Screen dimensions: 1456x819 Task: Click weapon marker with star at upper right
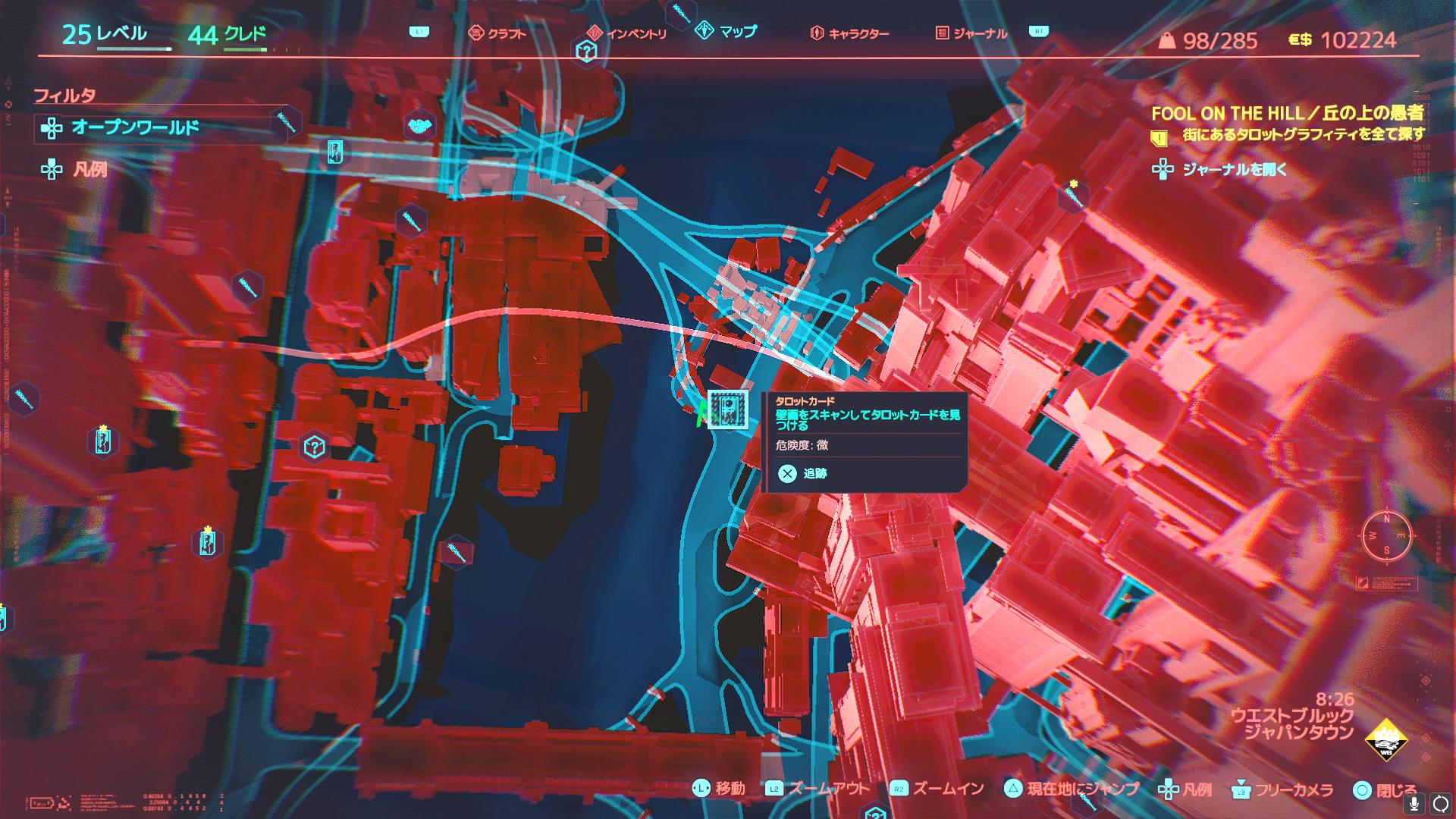(1073, 197)
